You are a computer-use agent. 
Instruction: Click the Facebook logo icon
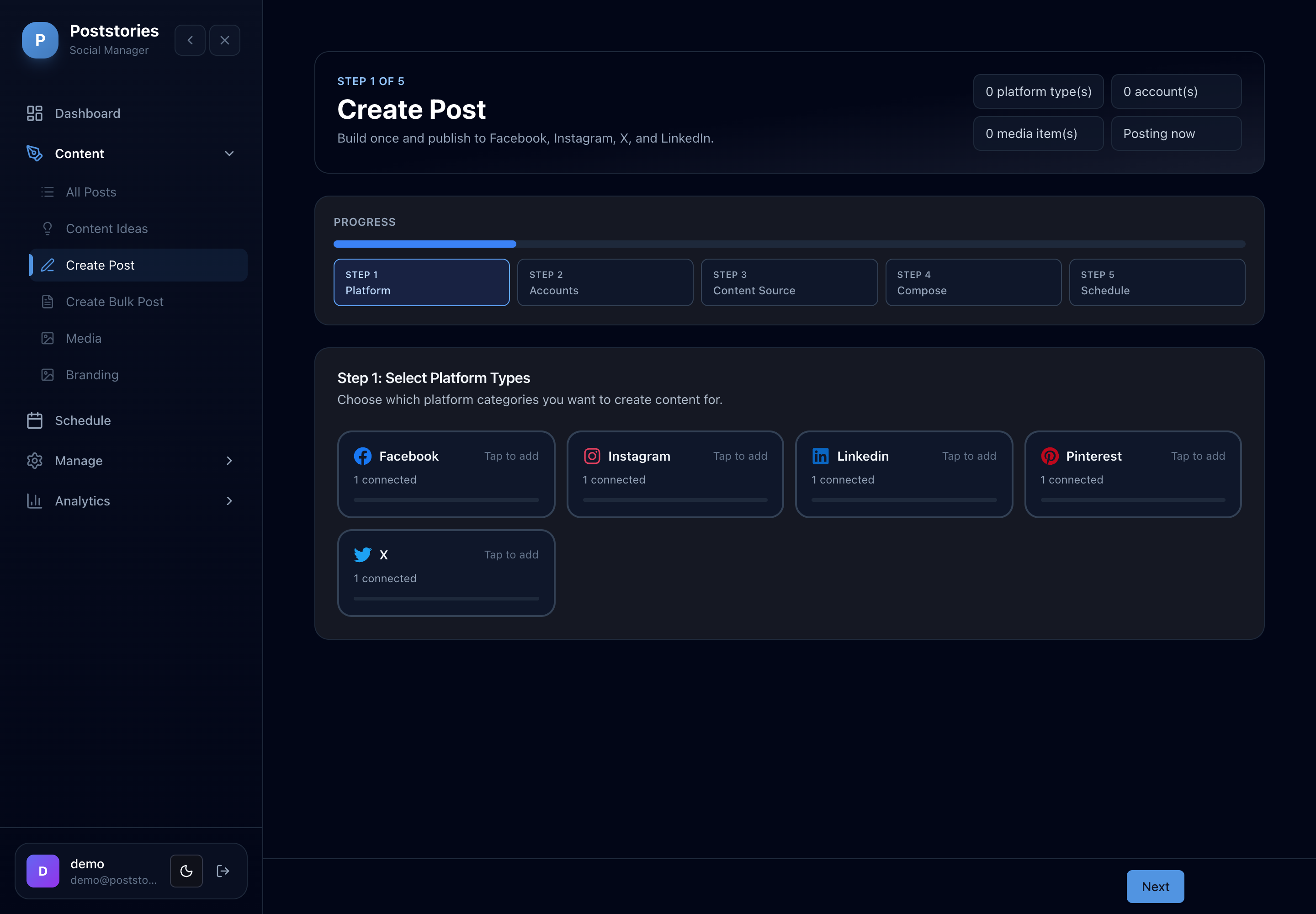point(362,456)
